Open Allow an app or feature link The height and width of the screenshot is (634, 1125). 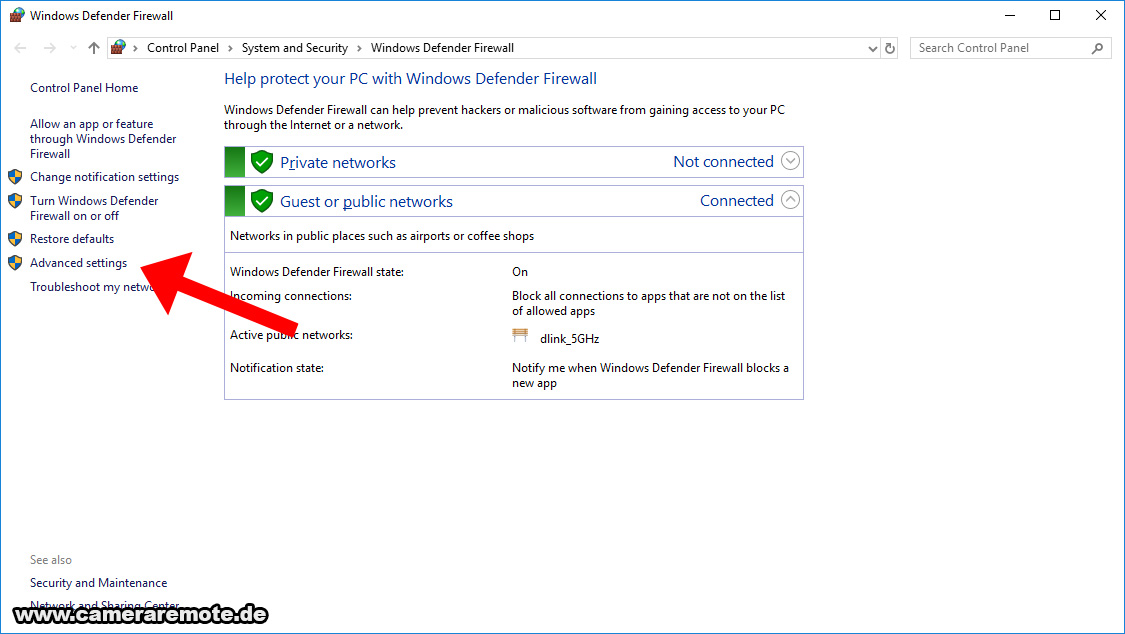[x=103, y=138]
